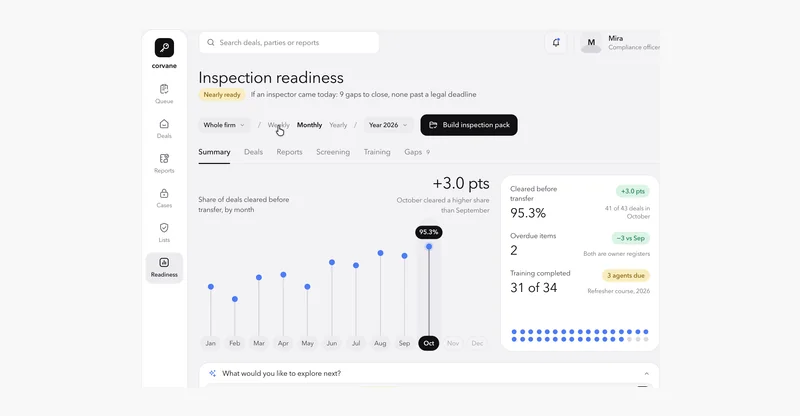Switch to the Reports tab
Viewport: 800px width, 416px height.
(x=289, y=152)
